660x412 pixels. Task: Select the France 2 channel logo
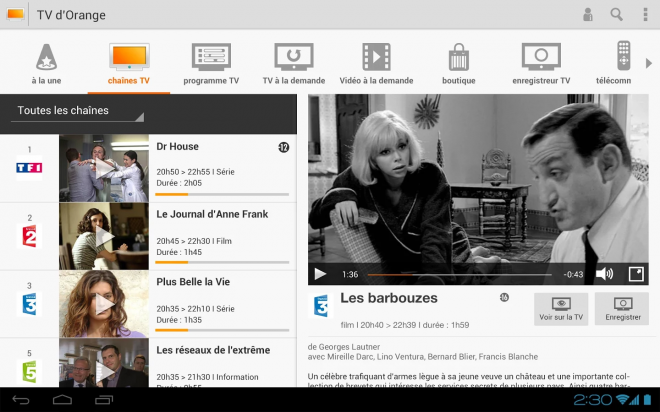tap(29, 236)
